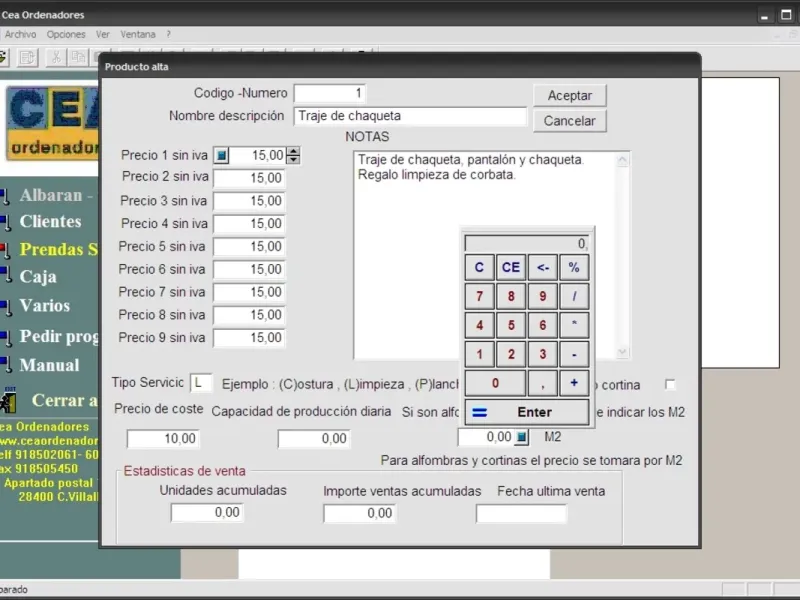Click Importe ventas acumuladas field

[x=359, y=513]
